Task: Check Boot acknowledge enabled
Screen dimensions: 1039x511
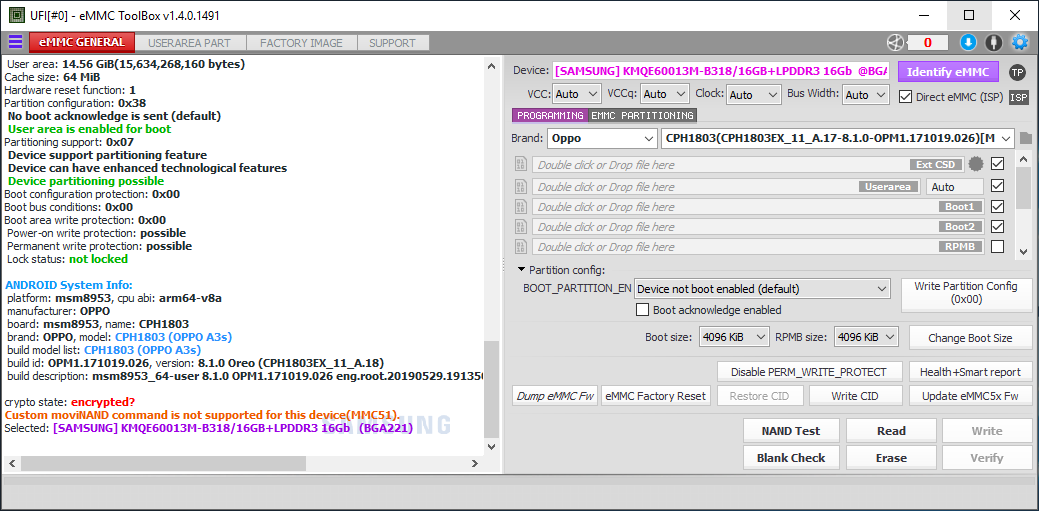Action: (642, 310)
